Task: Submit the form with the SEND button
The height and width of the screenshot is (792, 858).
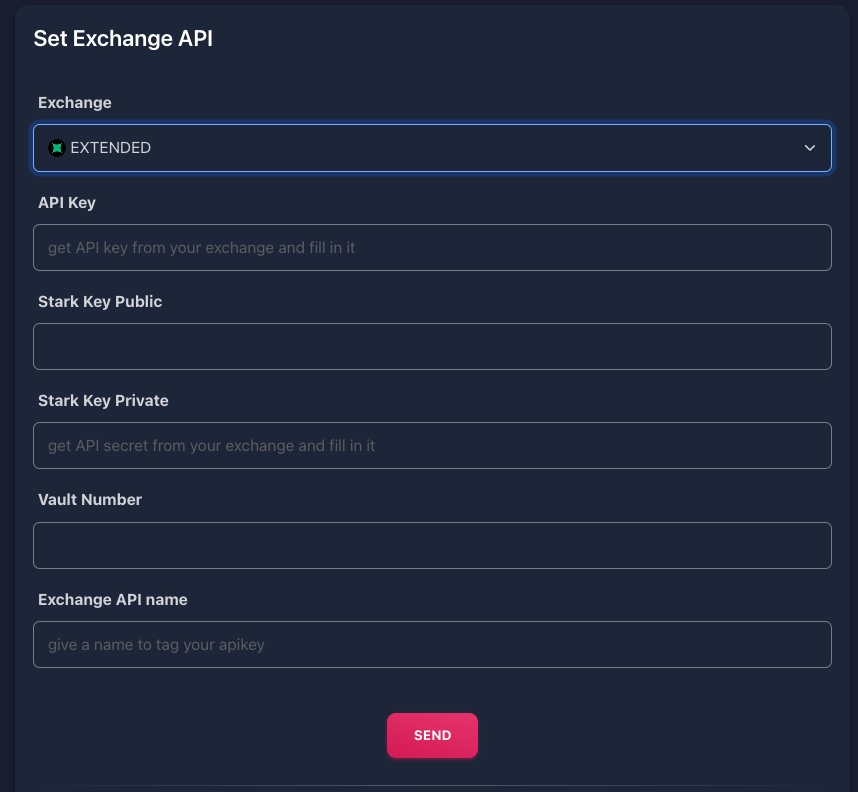Action: 432,735
